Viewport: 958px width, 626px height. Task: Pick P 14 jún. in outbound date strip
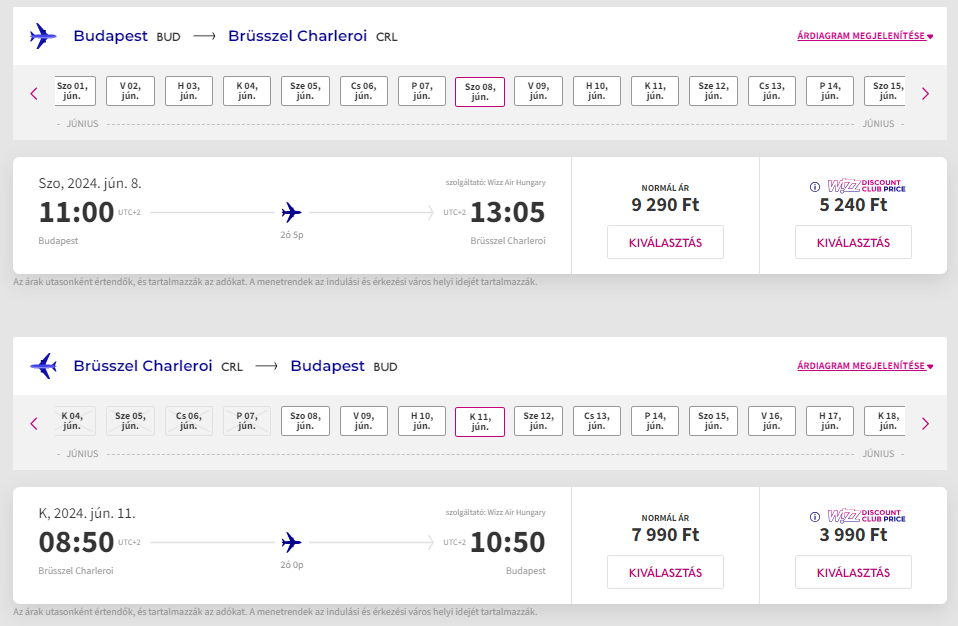pos(830,91)
